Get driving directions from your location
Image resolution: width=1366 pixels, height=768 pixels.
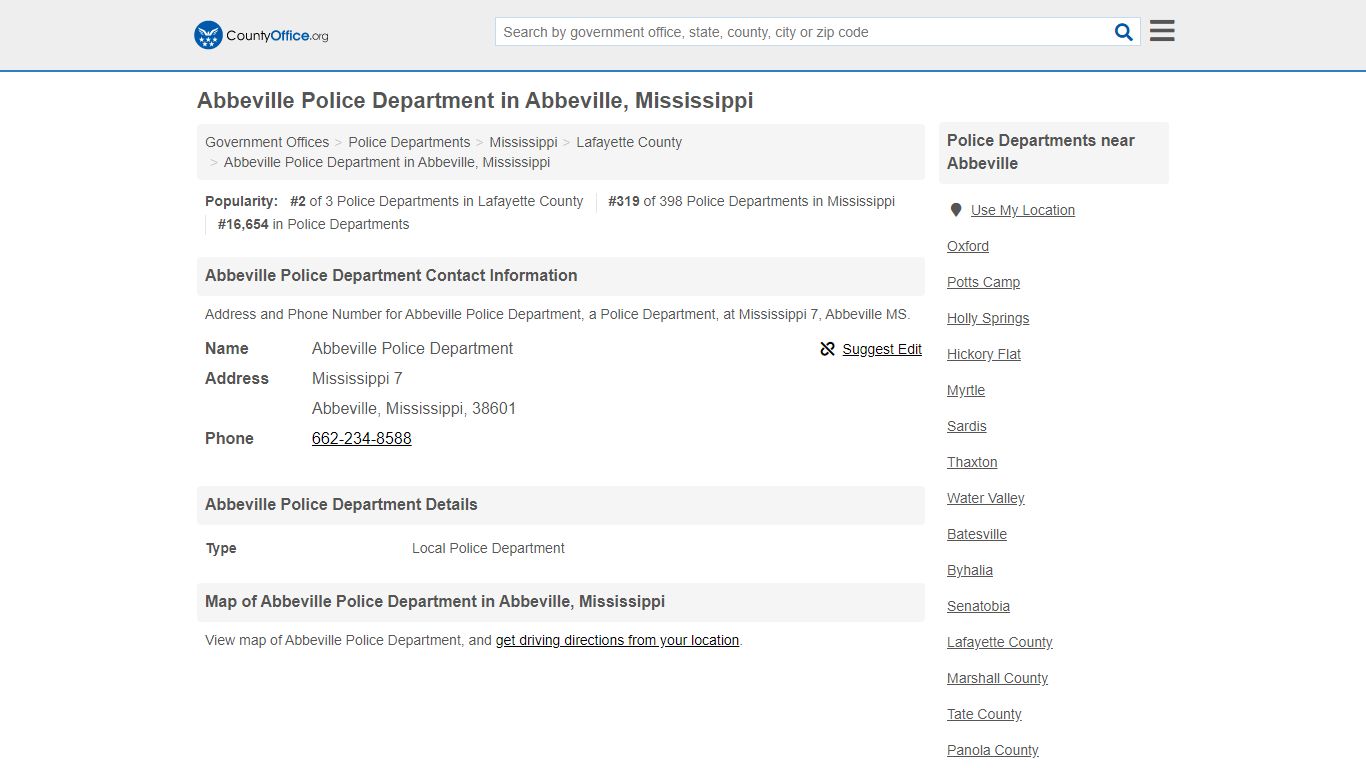pos(617,640)
